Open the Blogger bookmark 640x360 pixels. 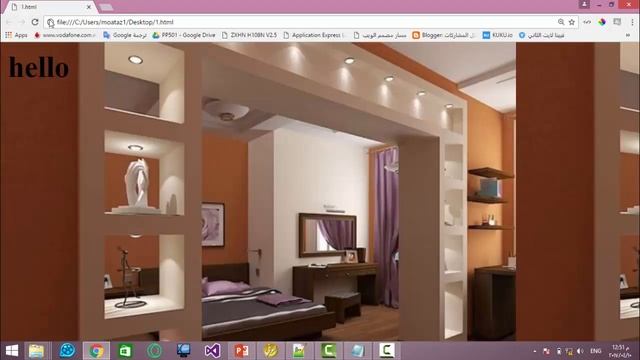pyautogui.click(x=444, y=36)
